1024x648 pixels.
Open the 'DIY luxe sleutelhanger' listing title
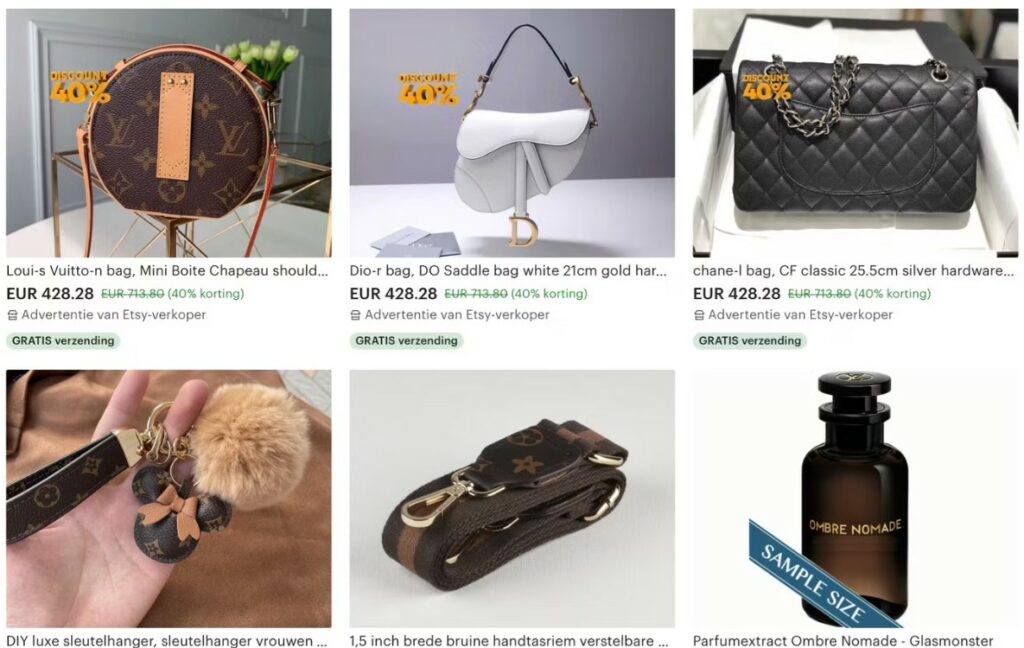(167, 641)
